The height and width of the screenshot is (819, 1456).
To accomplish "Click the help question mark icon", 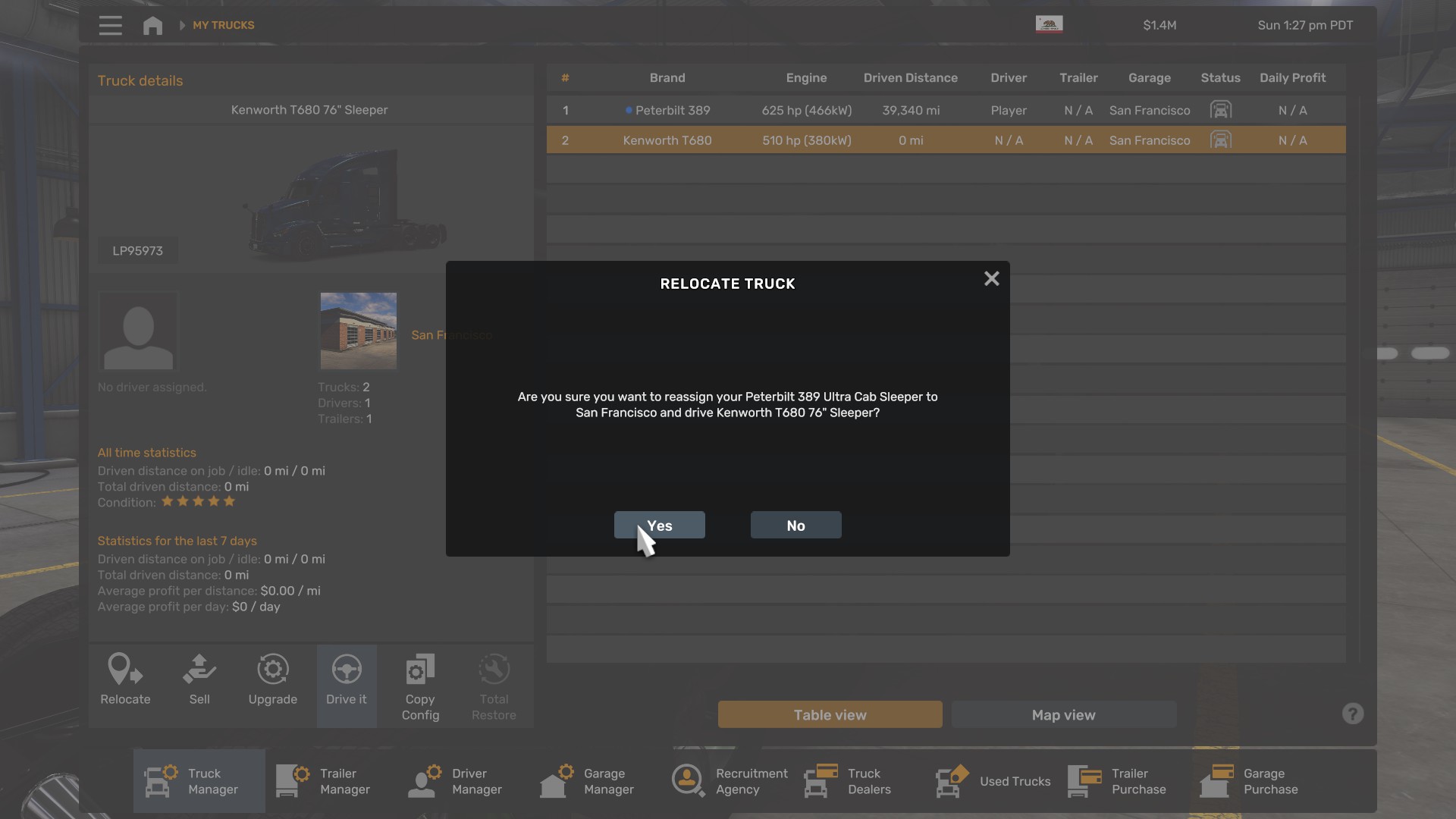I will tap(1353, 714).
